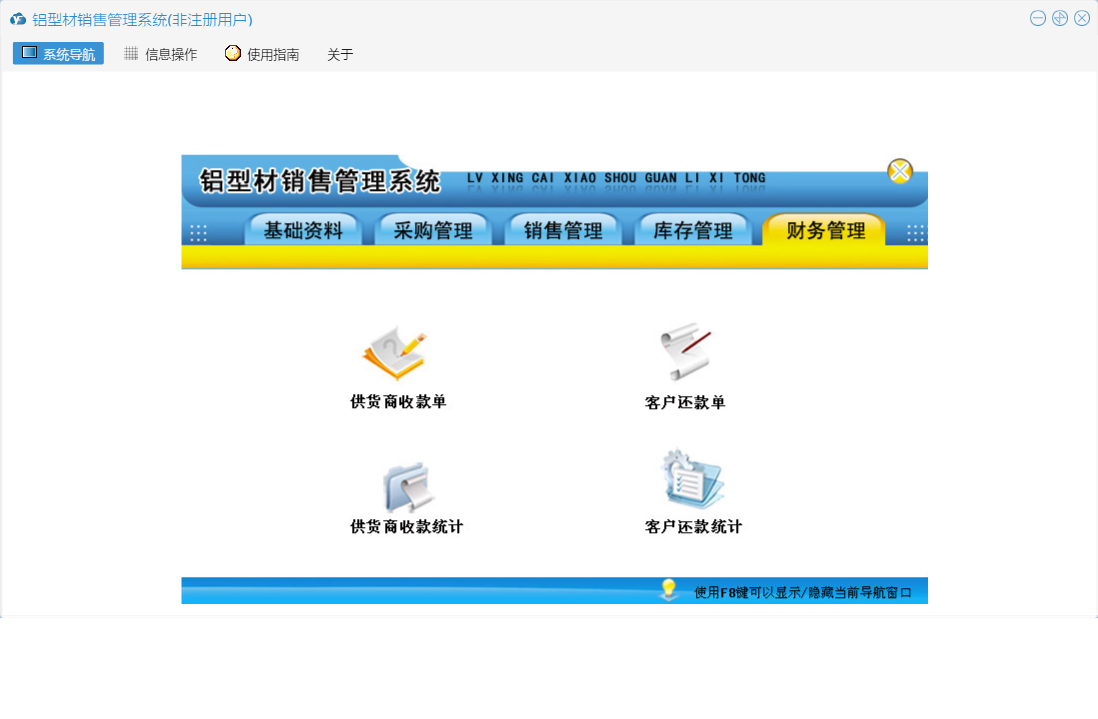Minimize the application window

(1038, 18)
